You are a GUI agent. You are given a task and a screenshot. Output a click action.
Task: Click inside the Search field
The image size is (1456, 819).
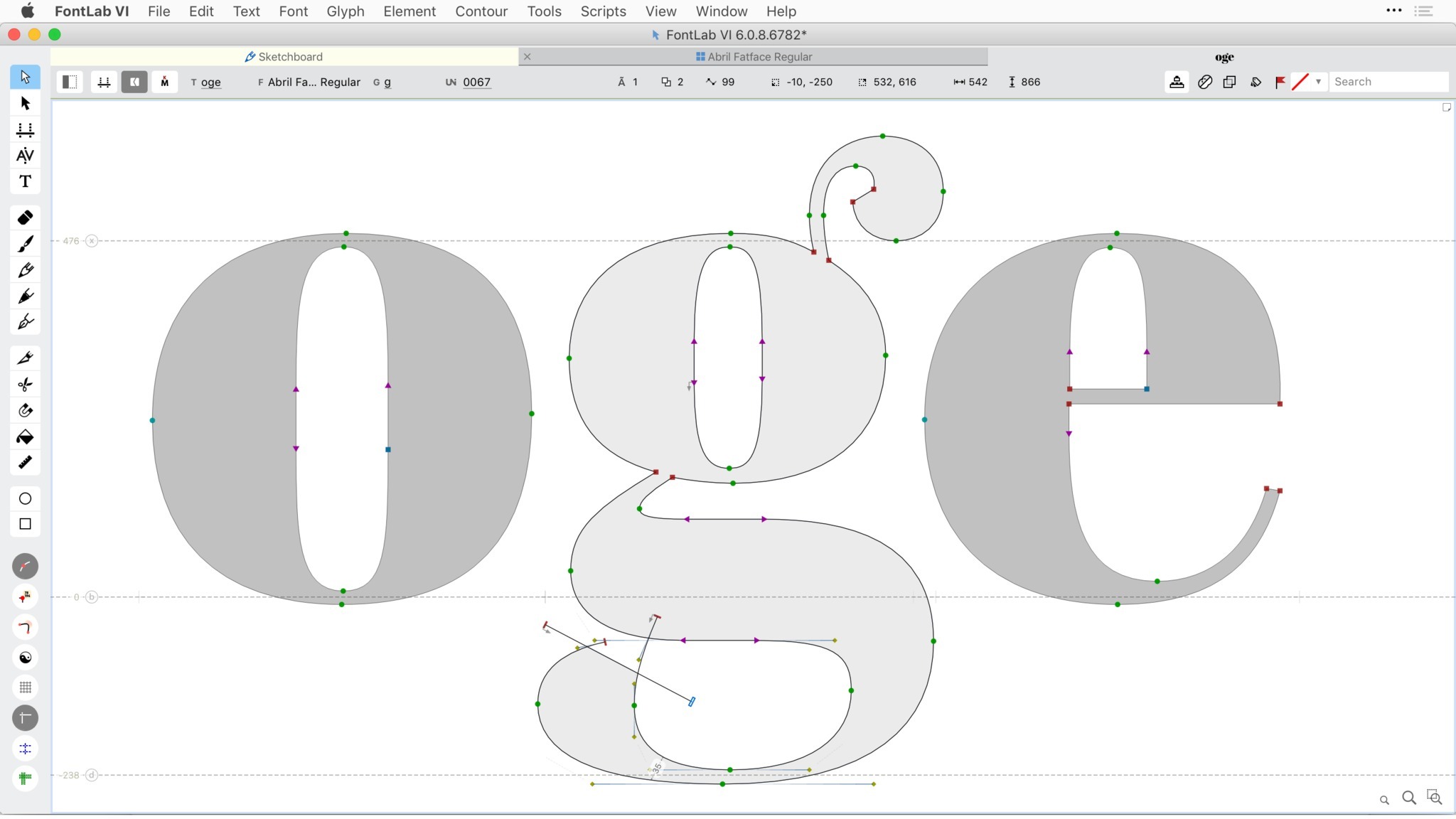coord(1386,82)
